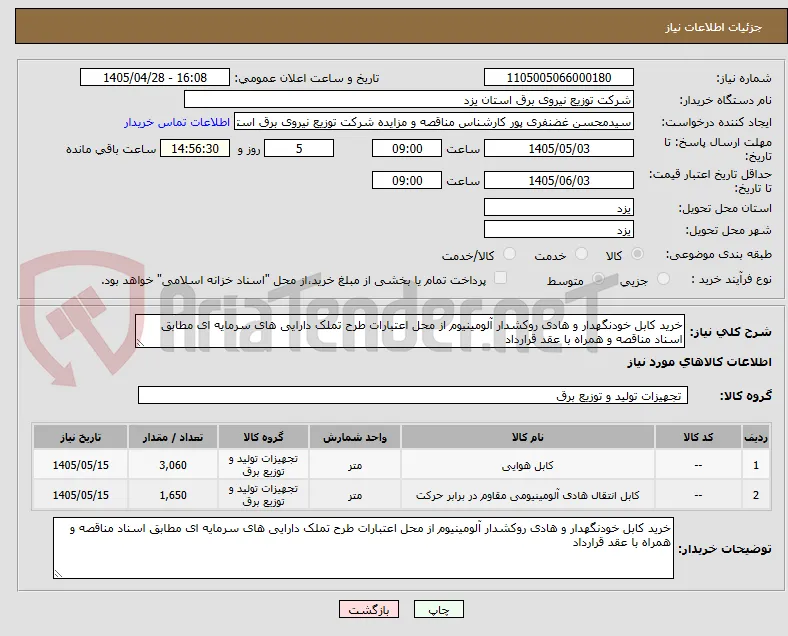Click the کابل هوایی item name cell
Image resolution: width=788 pixels, height=636 pixels.
[x=528, y=465]
